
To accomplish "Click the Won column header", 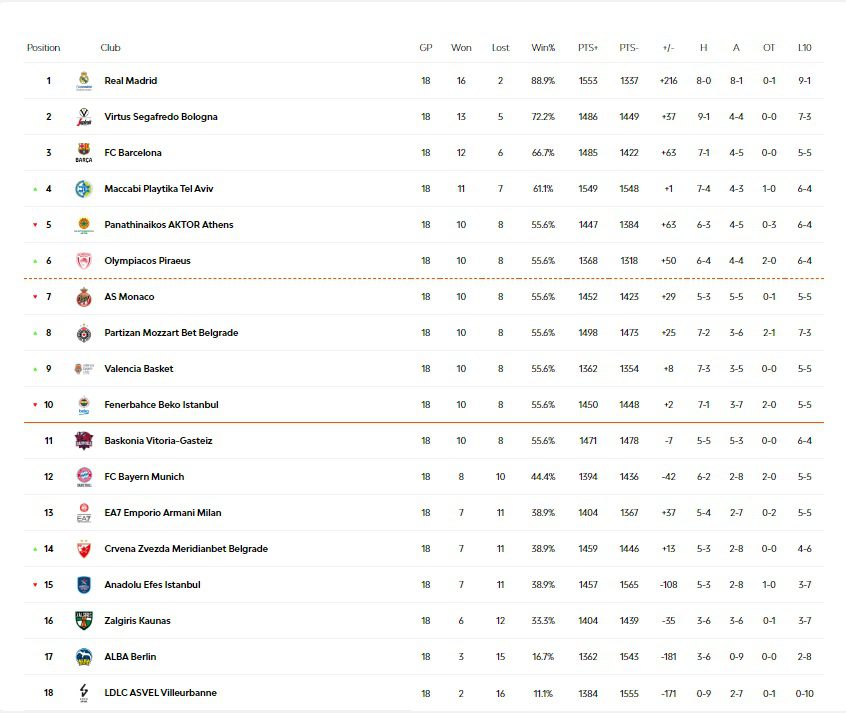I will tap(461, 48).
